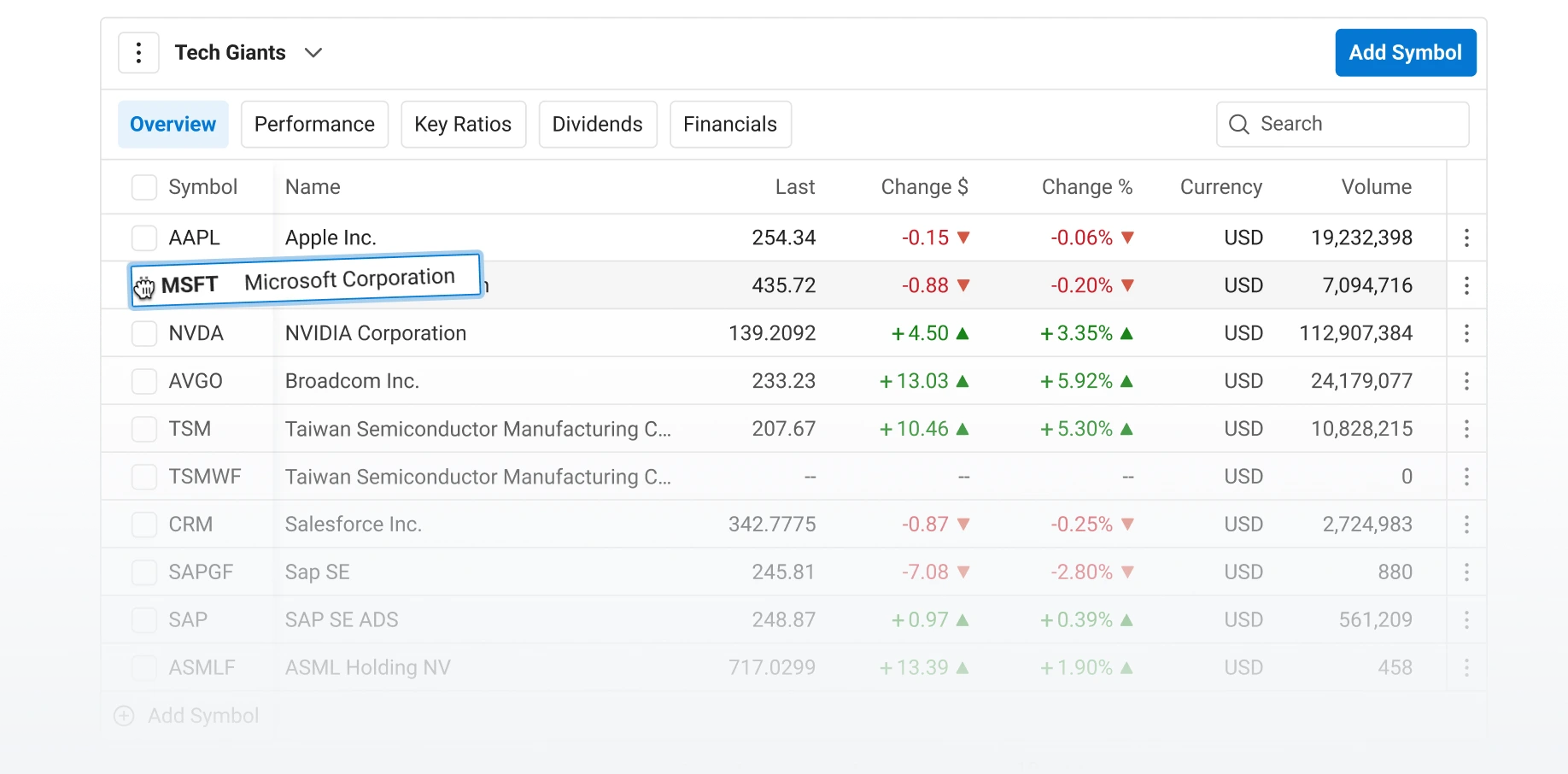Open the AAPL row actions menu
The width and height of the screenshot is (1568, 774).
1466,237
